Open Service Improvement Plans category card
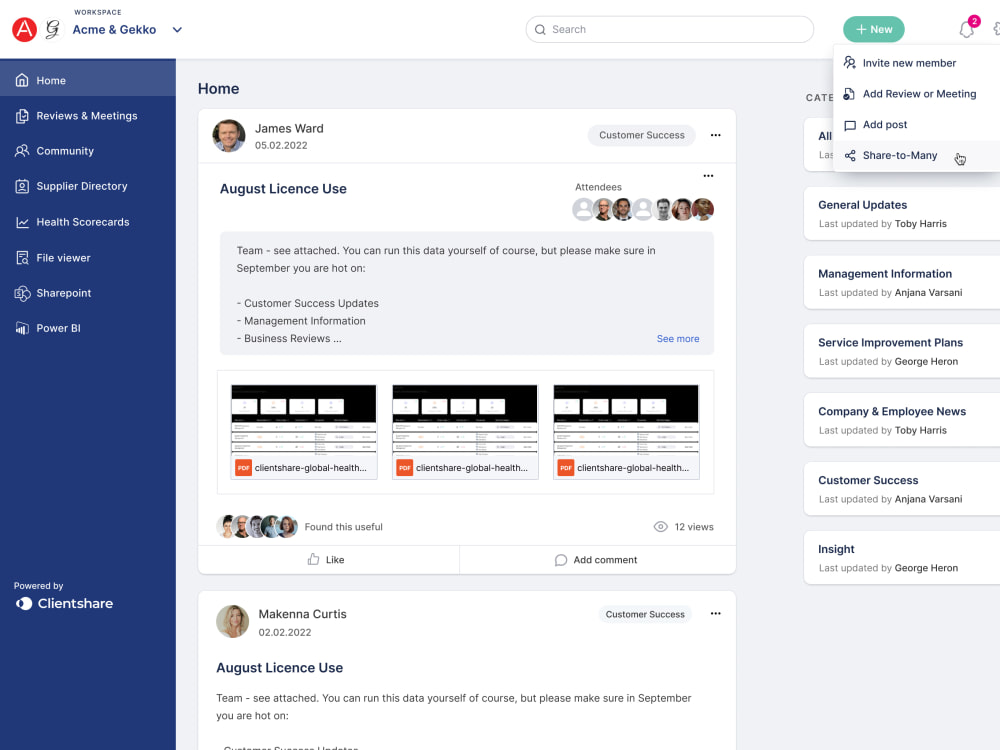Screen dimensions: 1000x750 (x=902, y=351)
